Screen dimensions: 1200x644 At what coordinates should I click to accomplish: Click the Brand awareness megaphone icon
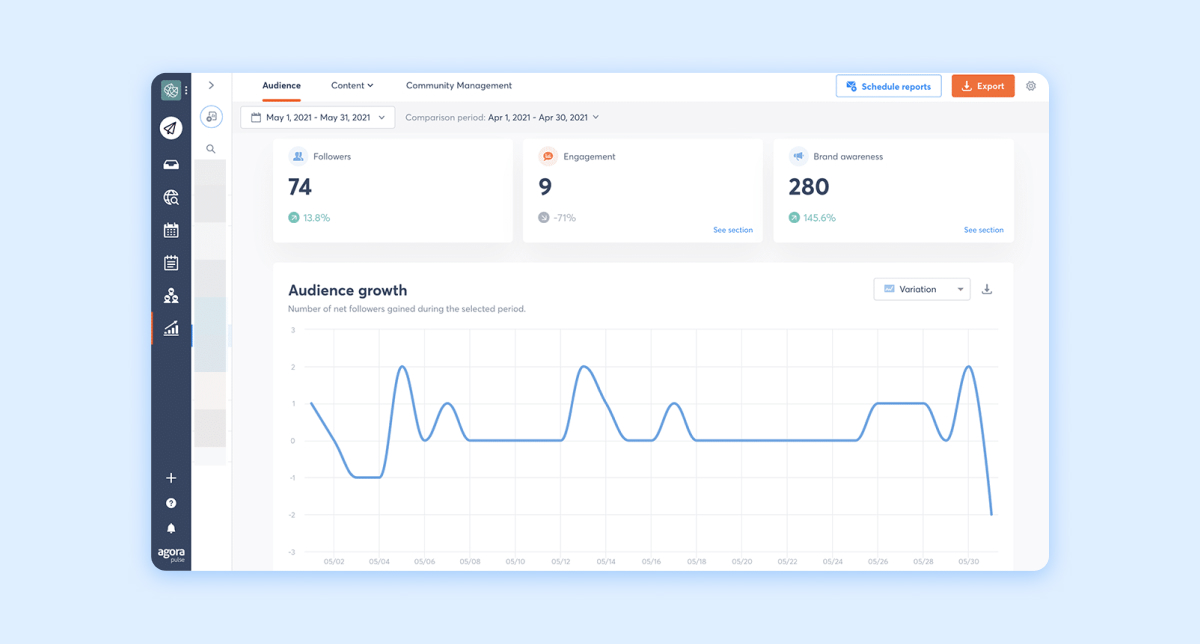798,157
